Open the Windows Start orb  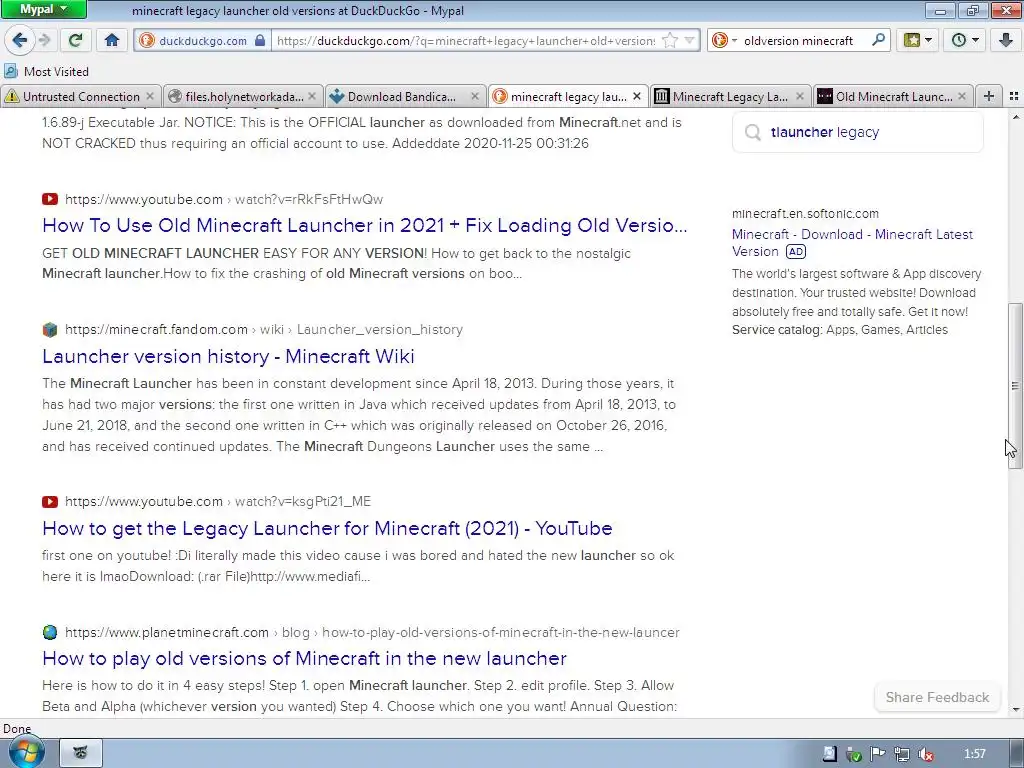point(26,752)
